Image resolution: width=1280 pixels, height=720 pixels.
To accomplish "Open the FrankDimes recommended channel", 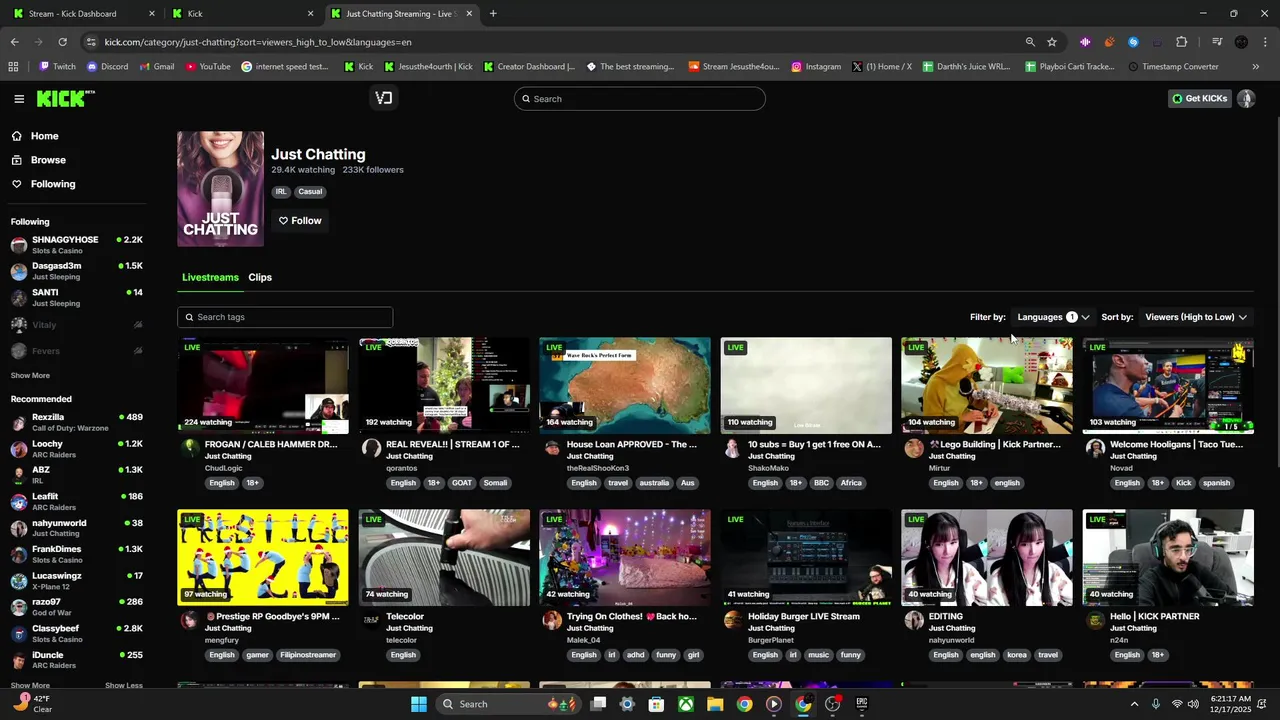I will [77, 554].
